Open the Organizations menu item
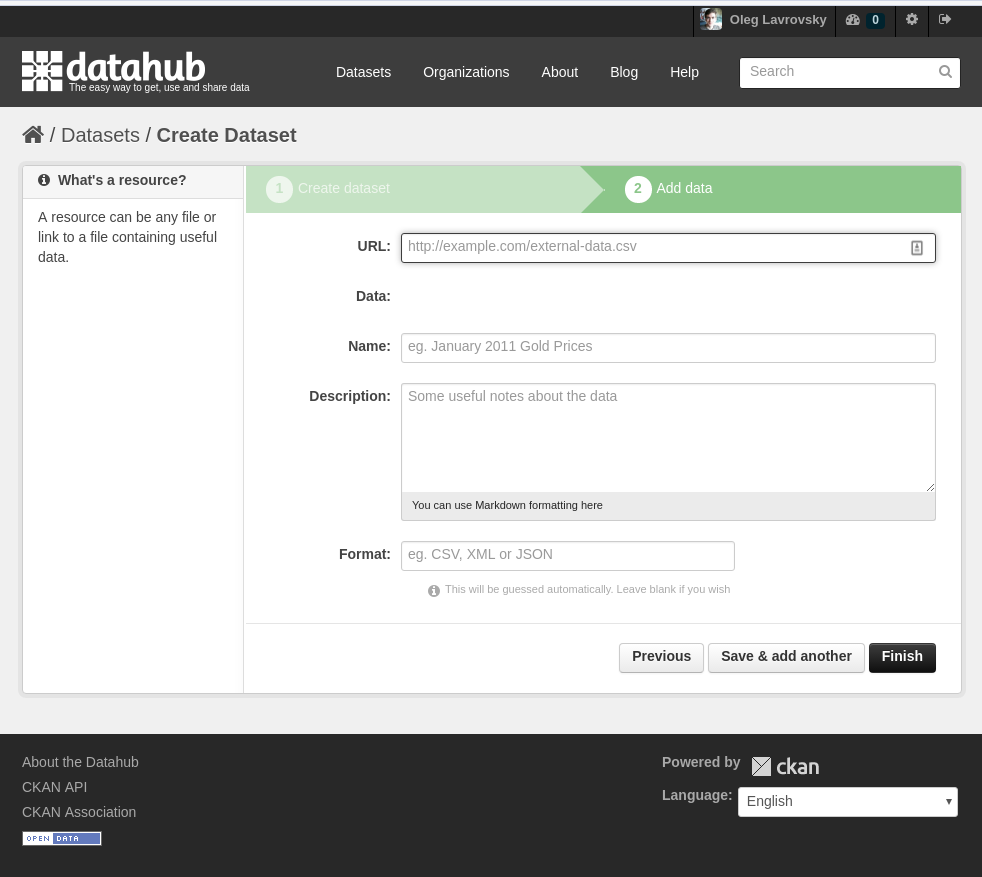This screenshot has height=877, width=982. coord(466,72)
